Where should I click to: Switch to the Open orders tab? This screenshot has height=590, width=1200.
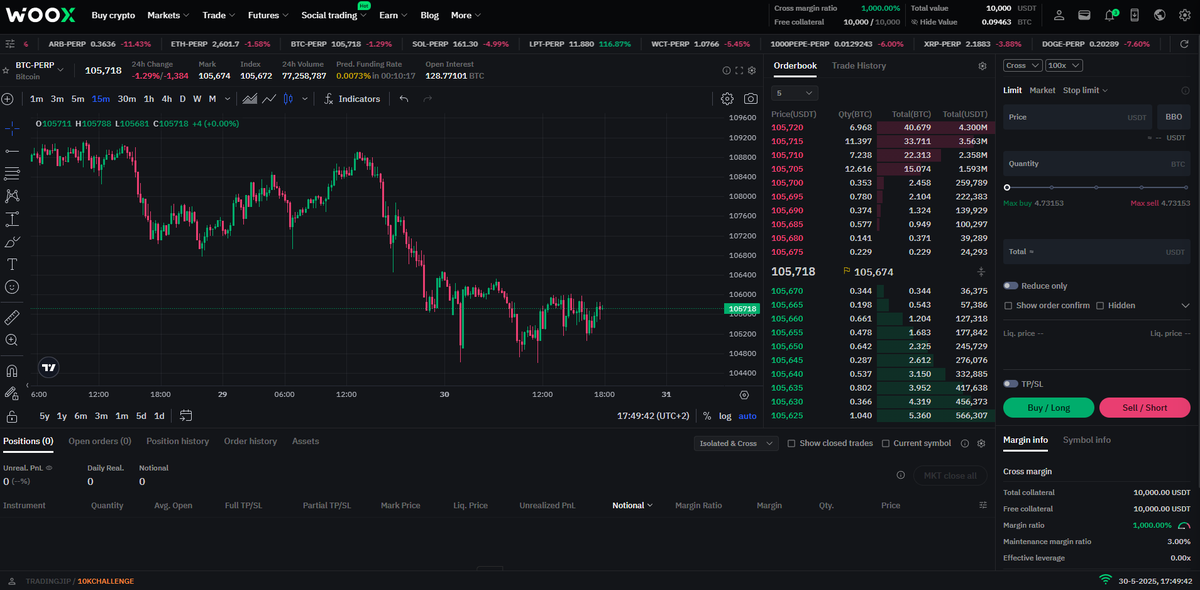coord(100,441)
